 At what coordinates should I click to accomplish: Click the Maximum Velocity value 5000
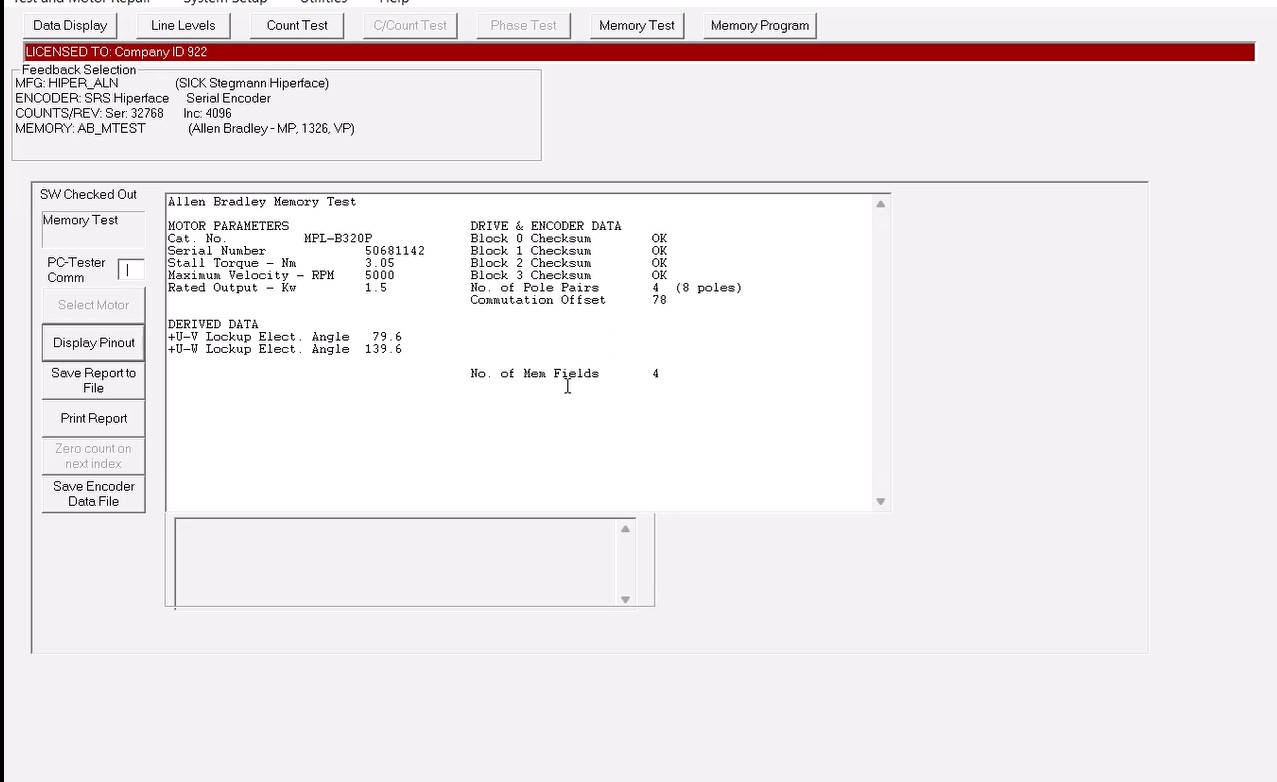click(380, 275)
